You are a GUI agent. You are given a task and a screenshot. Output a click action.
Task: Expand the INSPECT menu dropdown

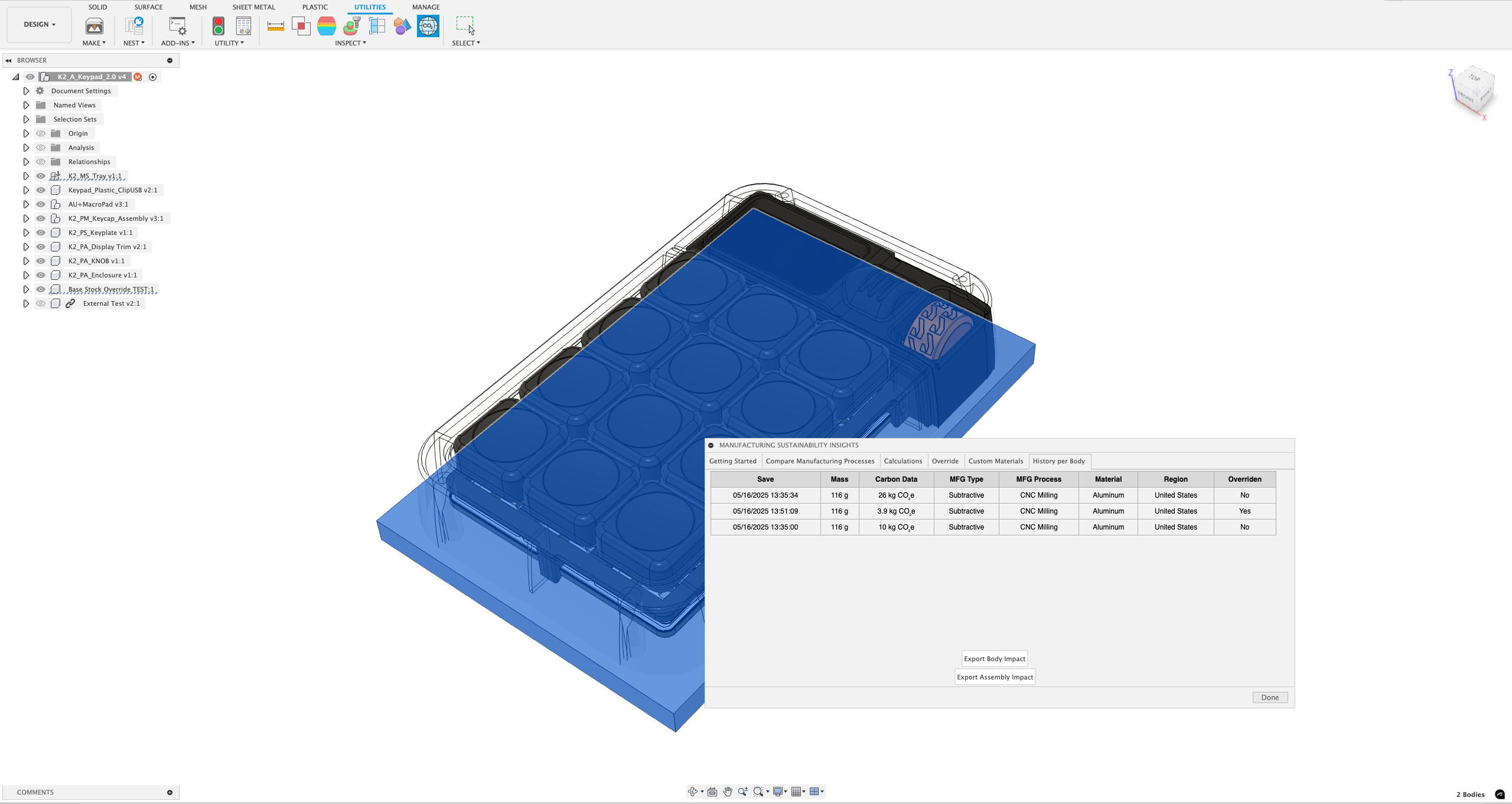[350, 43]
